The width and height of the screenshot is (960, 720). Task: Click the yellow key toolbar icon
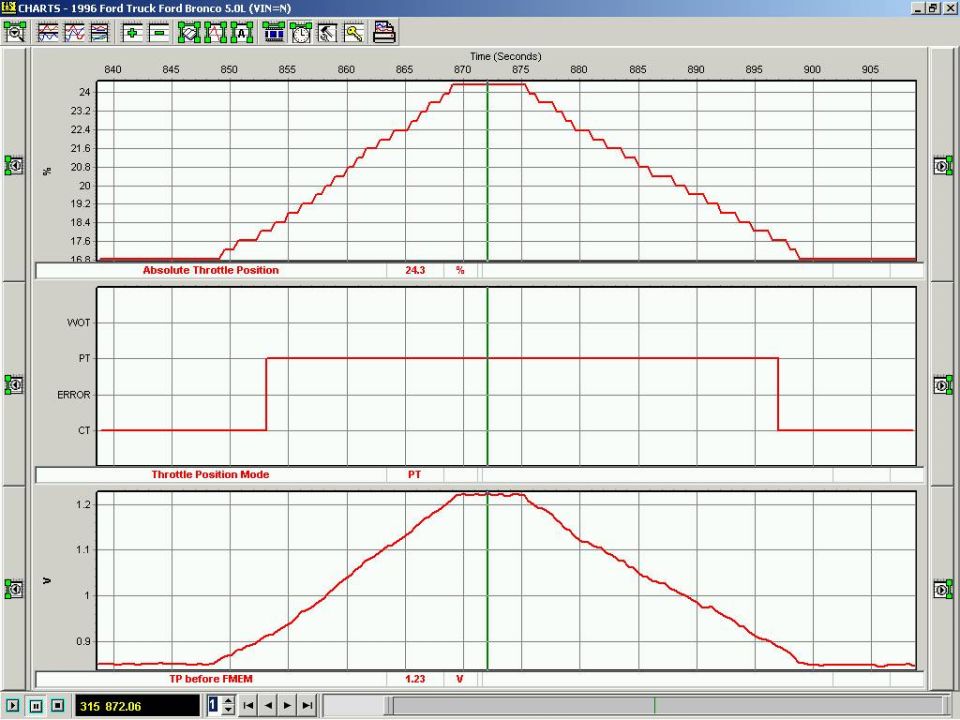pos(353,32)
